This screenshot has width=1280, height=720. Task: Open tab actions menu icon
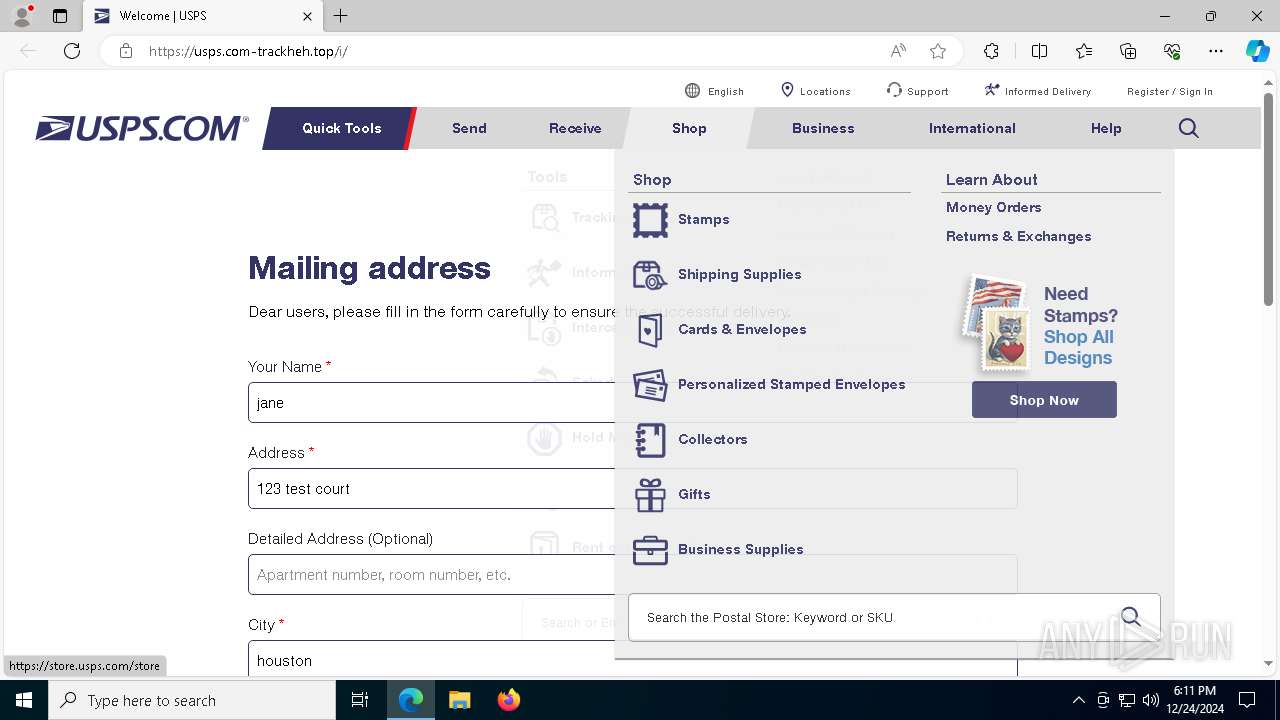click(60, 16)
